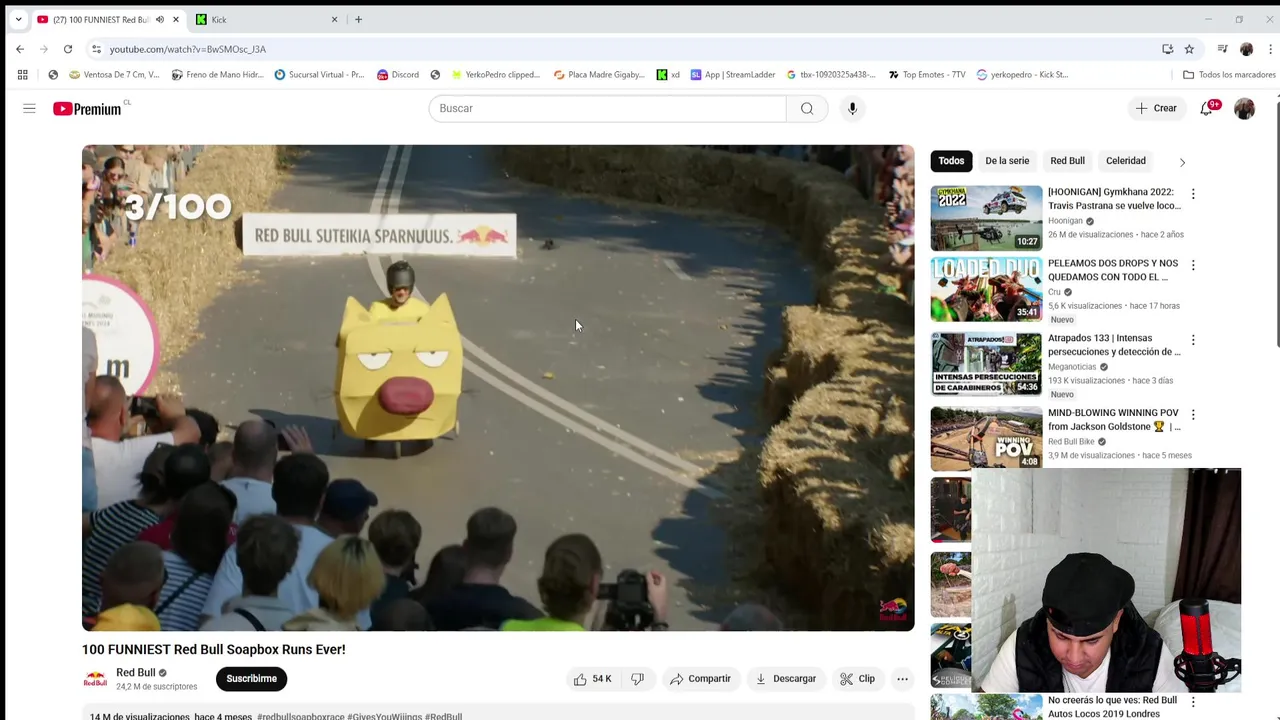Open Discord bookmark
The image size is (1280, 720).
398,74
